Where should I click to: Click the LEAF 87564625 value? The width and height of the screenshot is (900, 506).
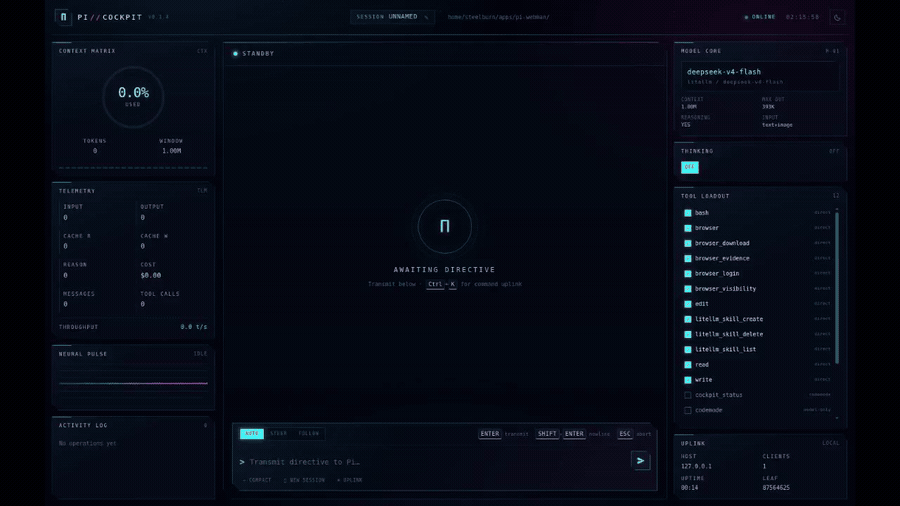(776, 488)
